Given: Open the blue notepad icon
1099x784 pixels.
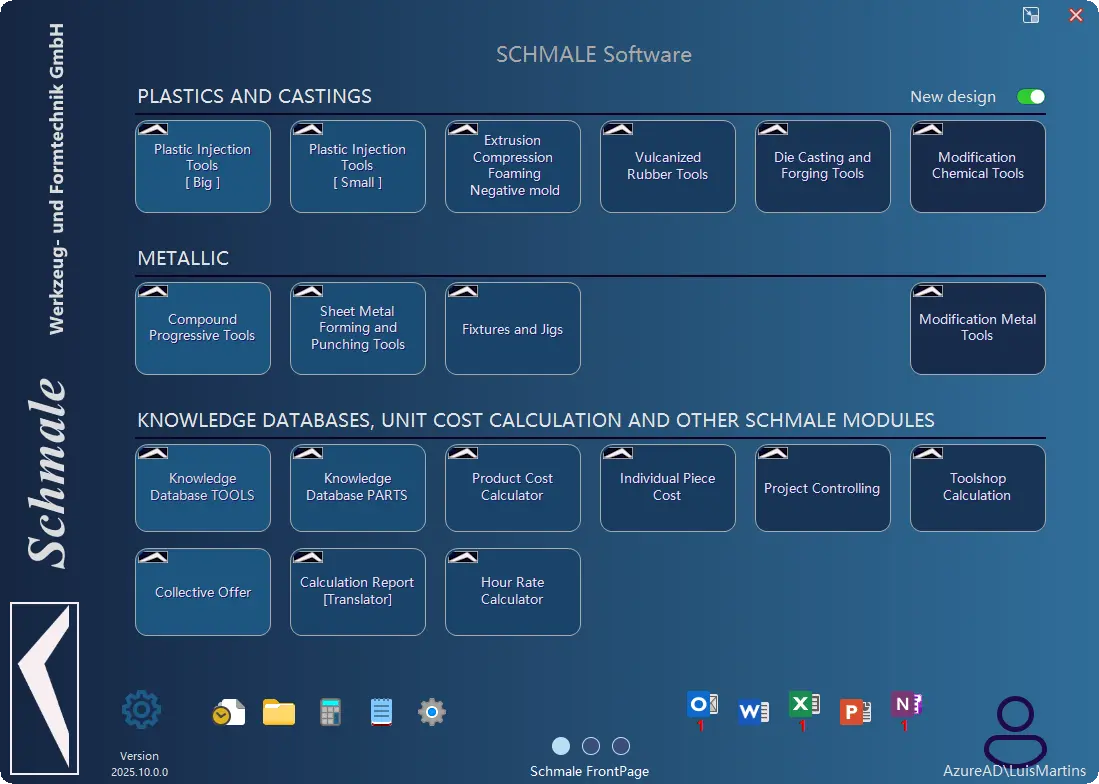Looking at the screenshot, I should point(381,712).
